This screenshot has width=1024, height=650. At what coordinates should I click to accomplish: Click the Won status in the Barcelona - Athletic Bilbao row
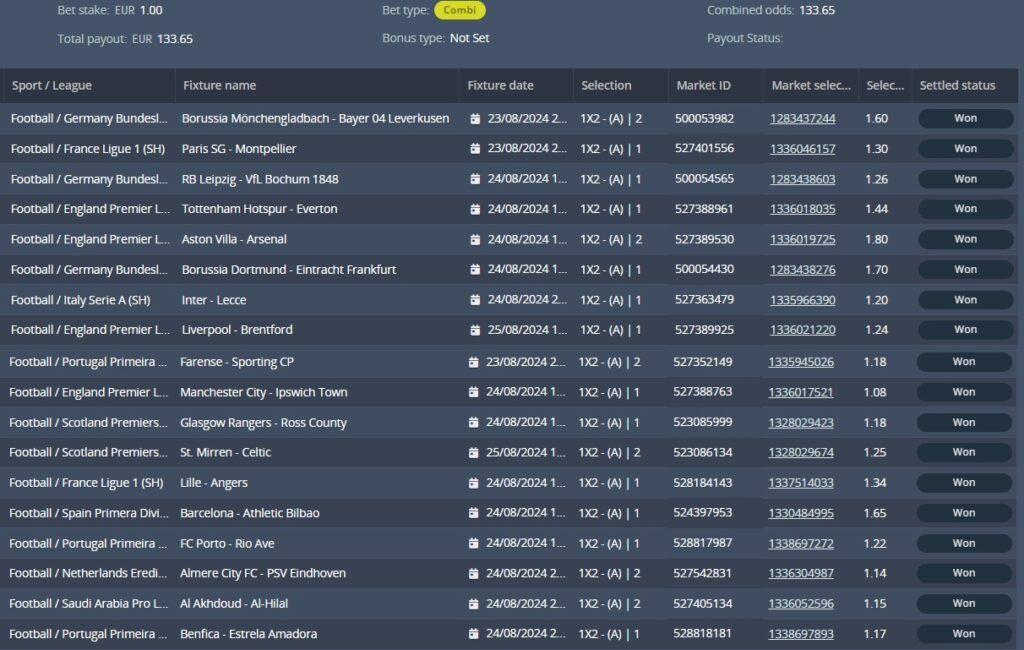point(964,513)
